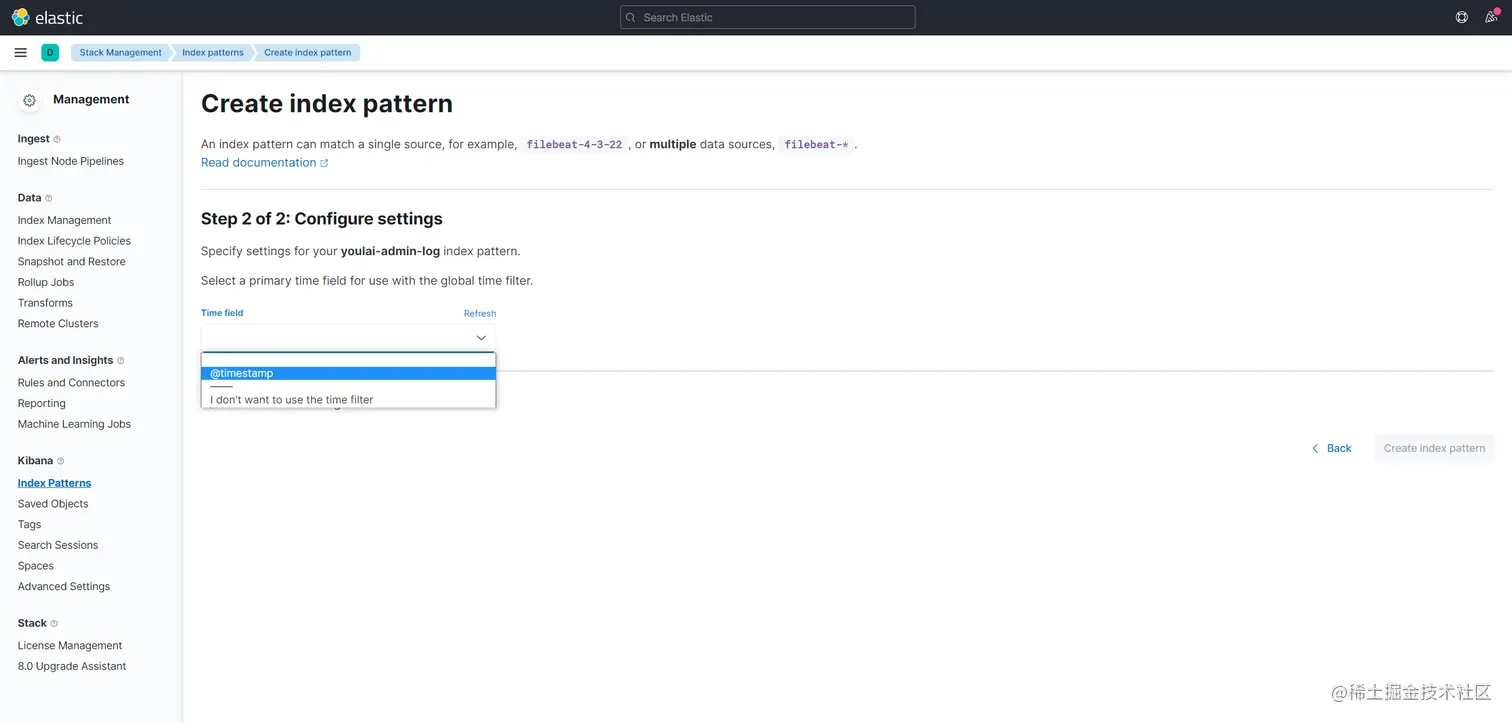Viewport: 1512px width, 723px height.
Task: Open Remote Clusters
Action: 58,323
